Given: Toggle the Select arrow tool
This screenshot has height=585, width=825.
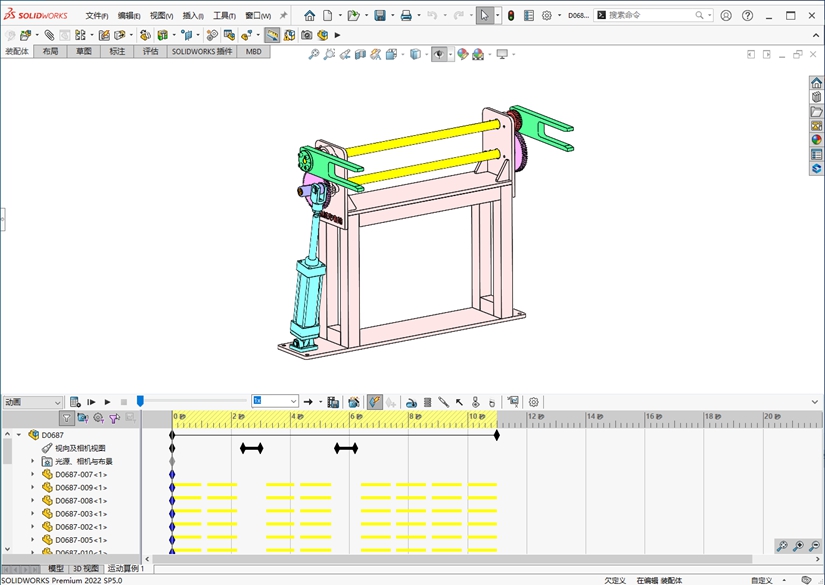Looking at the screenshot, I should pyautogui.click(x=485, y=15).
